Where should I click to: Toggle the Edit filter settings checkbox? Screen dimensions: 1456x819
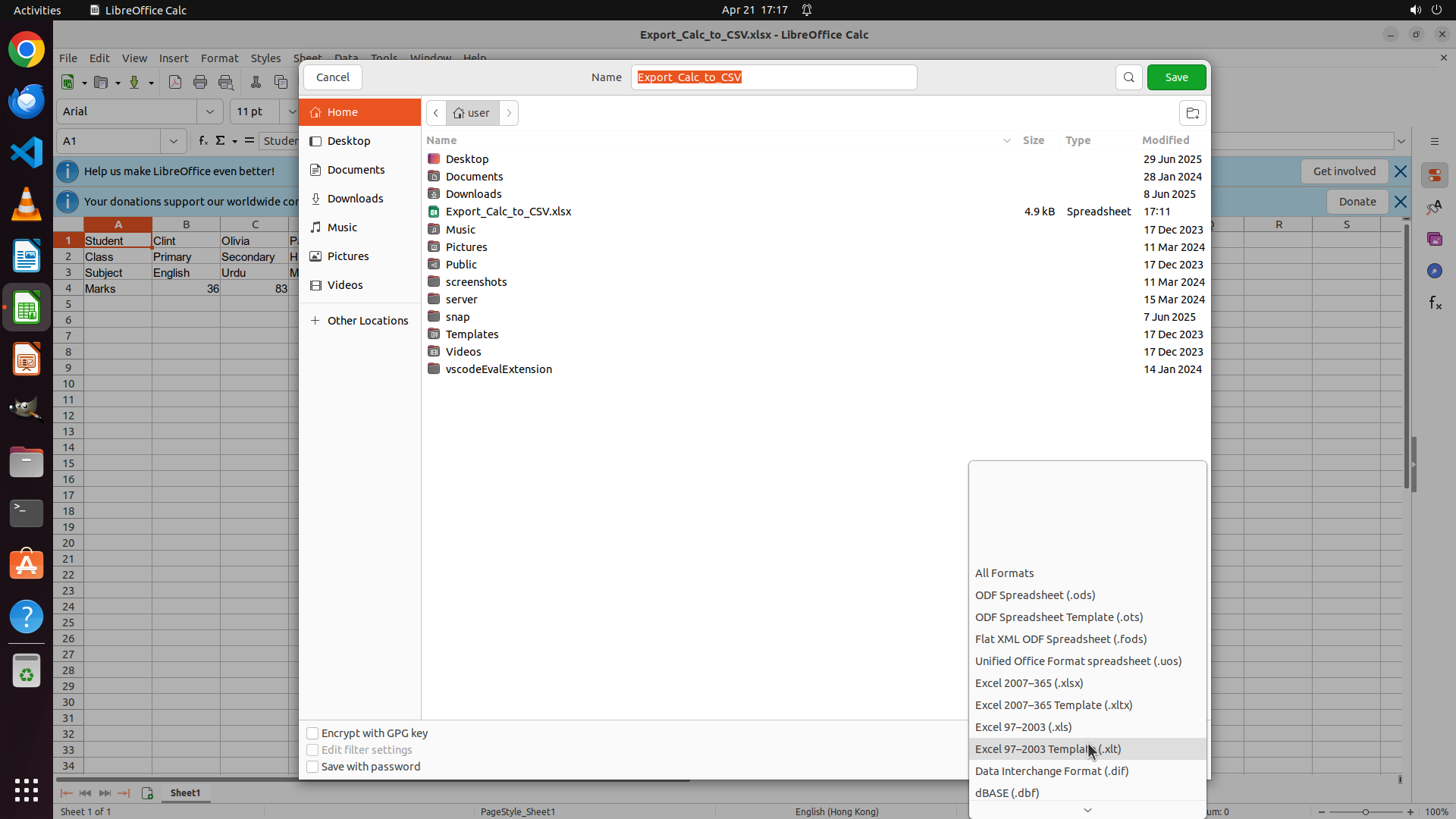tap(312, 750)
